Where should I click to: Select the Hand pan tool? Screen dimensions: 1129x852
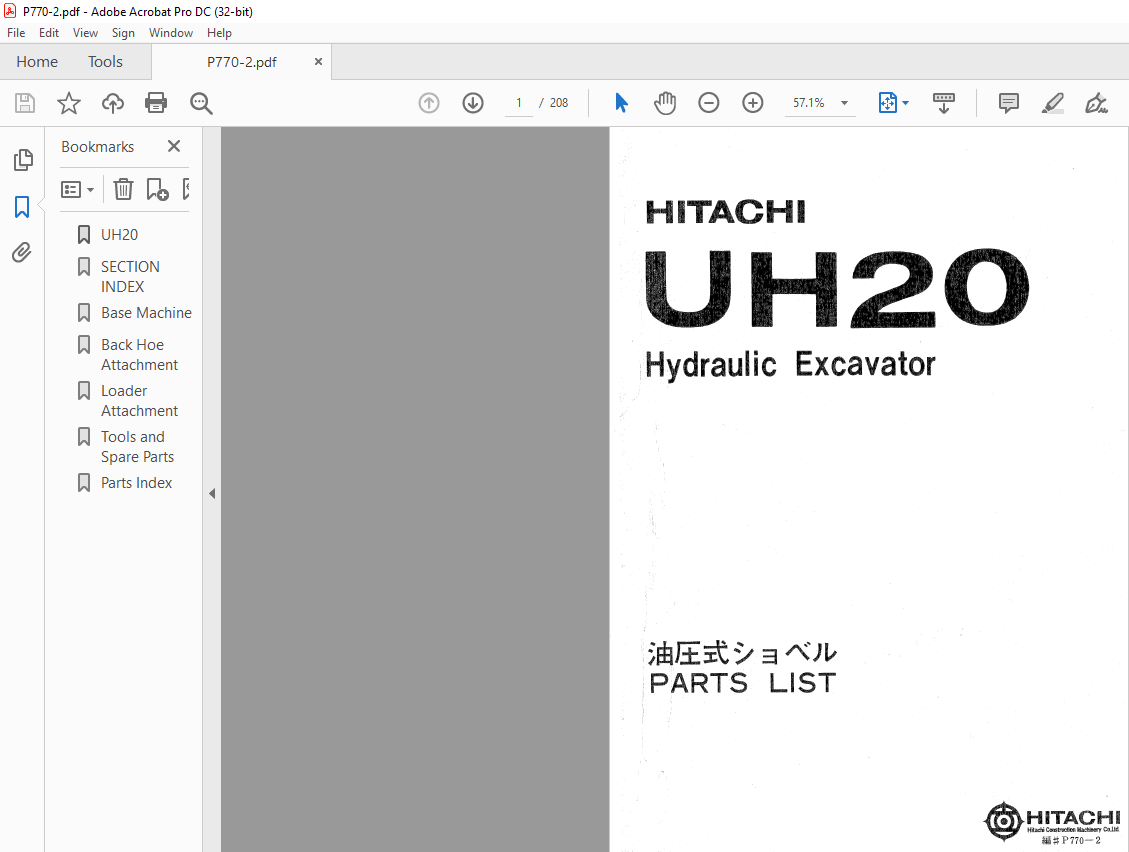665,103
